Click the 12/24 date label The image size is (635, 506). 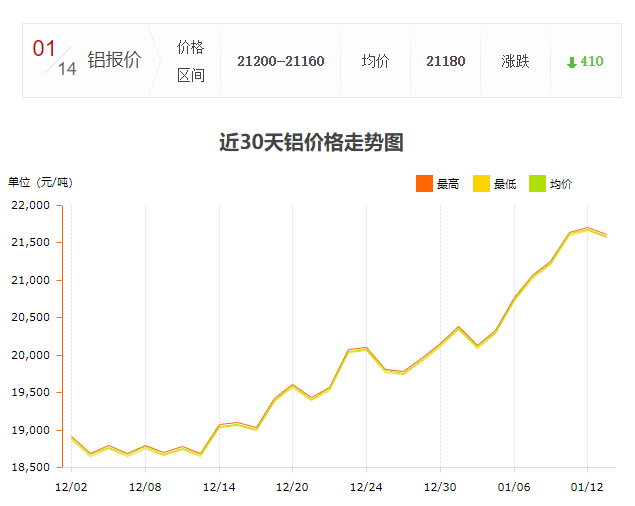click(366, 487)
